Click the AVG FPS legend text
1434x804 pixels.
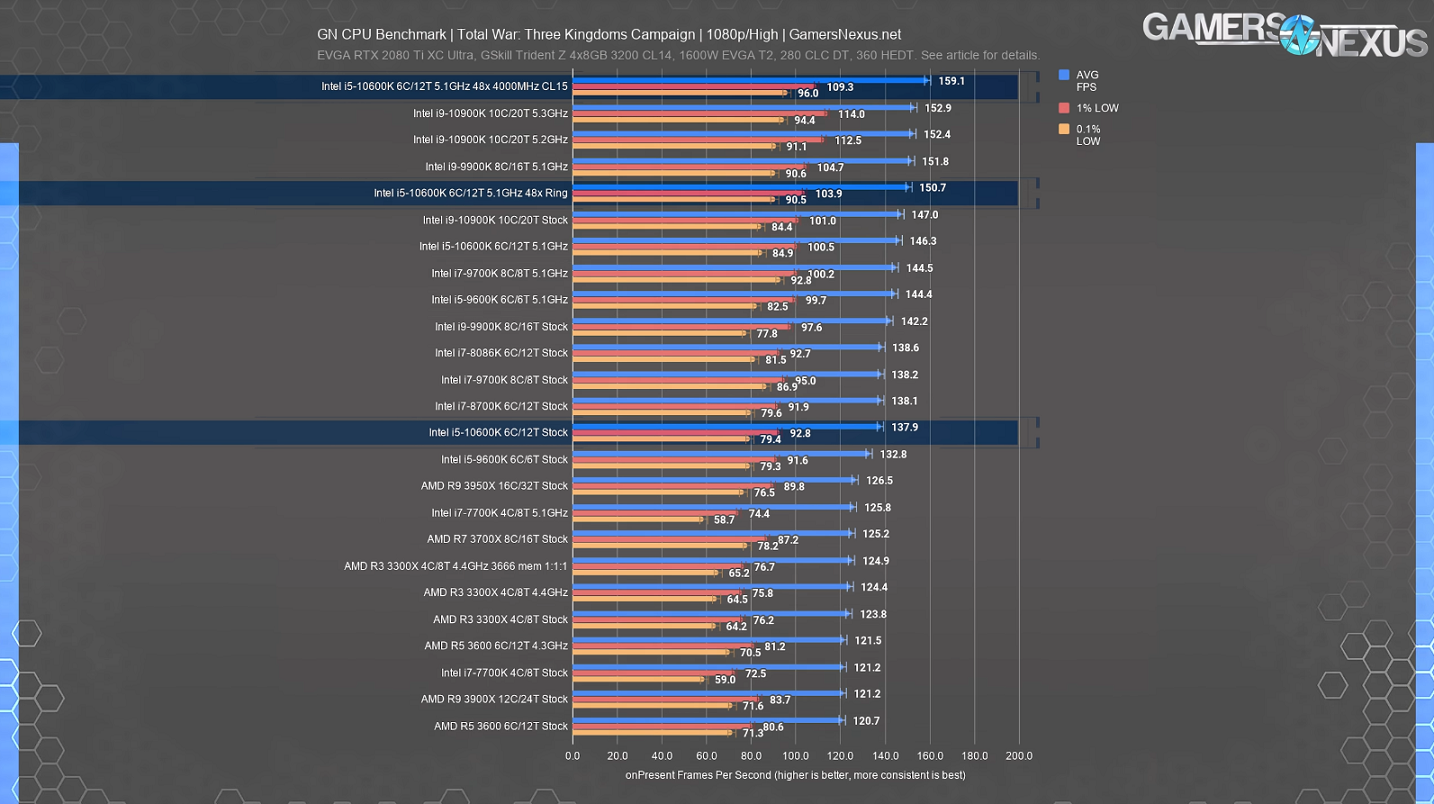1087,81
